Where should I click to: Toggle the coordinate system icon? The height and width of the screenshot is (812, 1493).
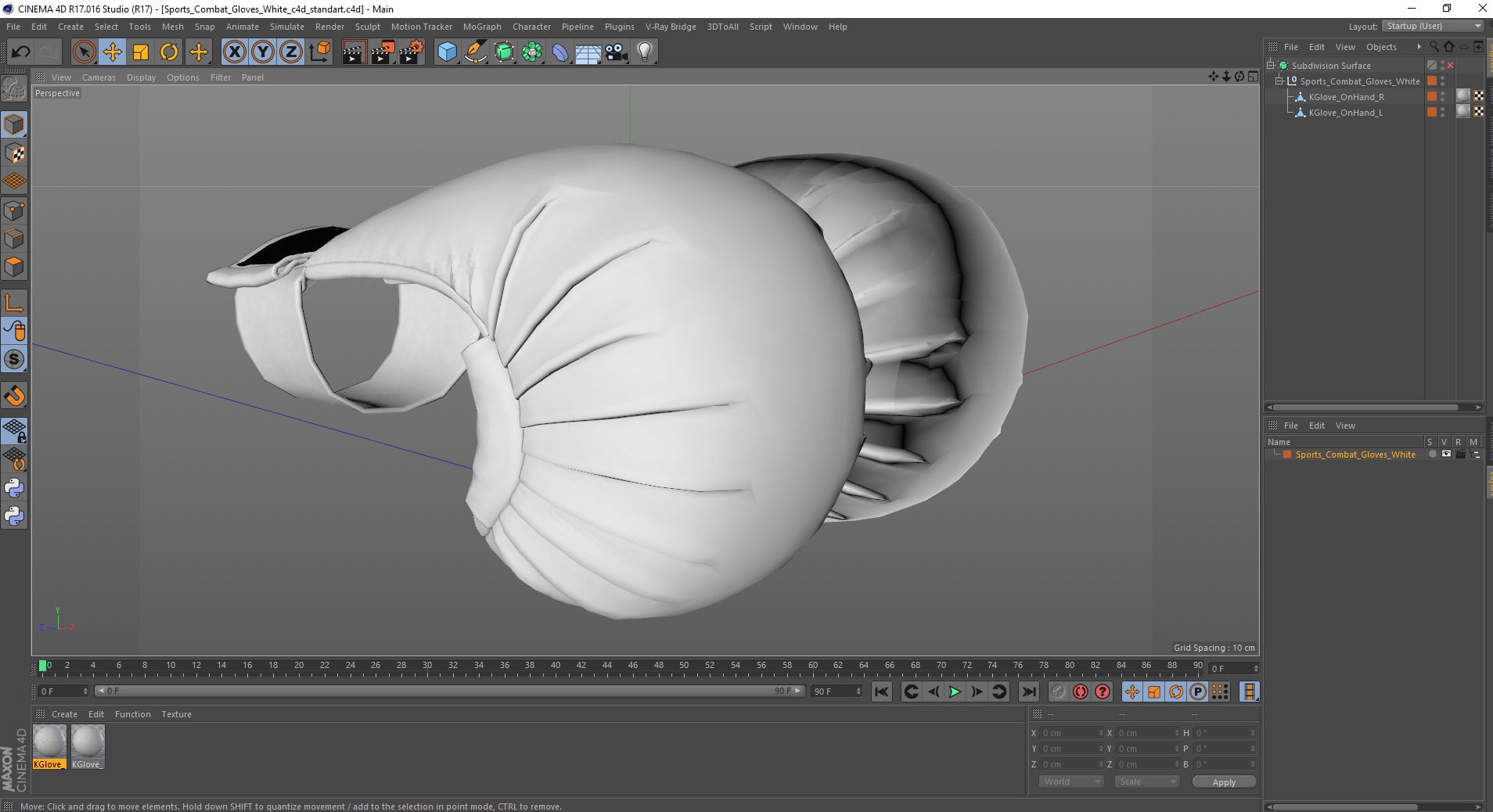pyautogui.click(x=320, y=52)
